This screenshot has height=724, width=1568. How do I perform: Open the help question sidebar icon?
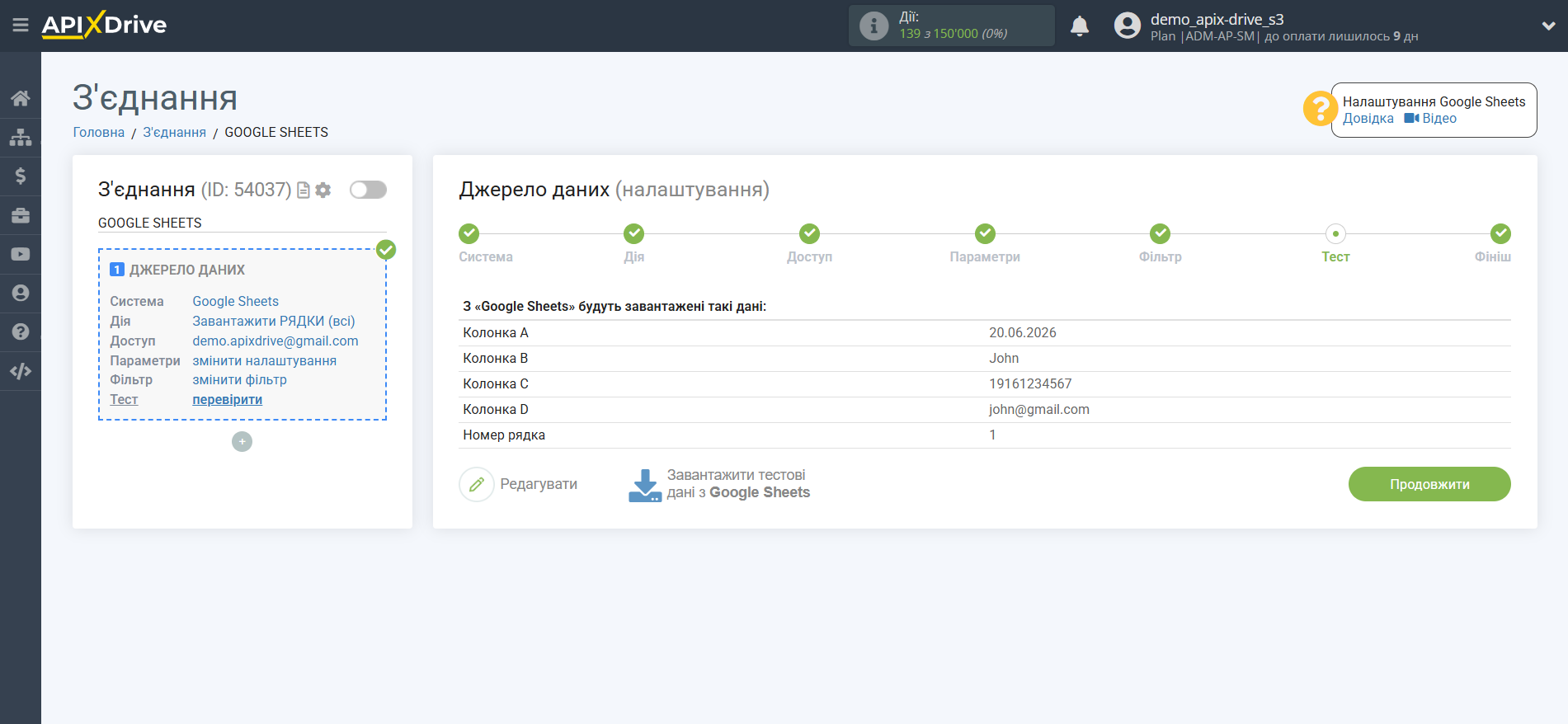pos(21,331)
